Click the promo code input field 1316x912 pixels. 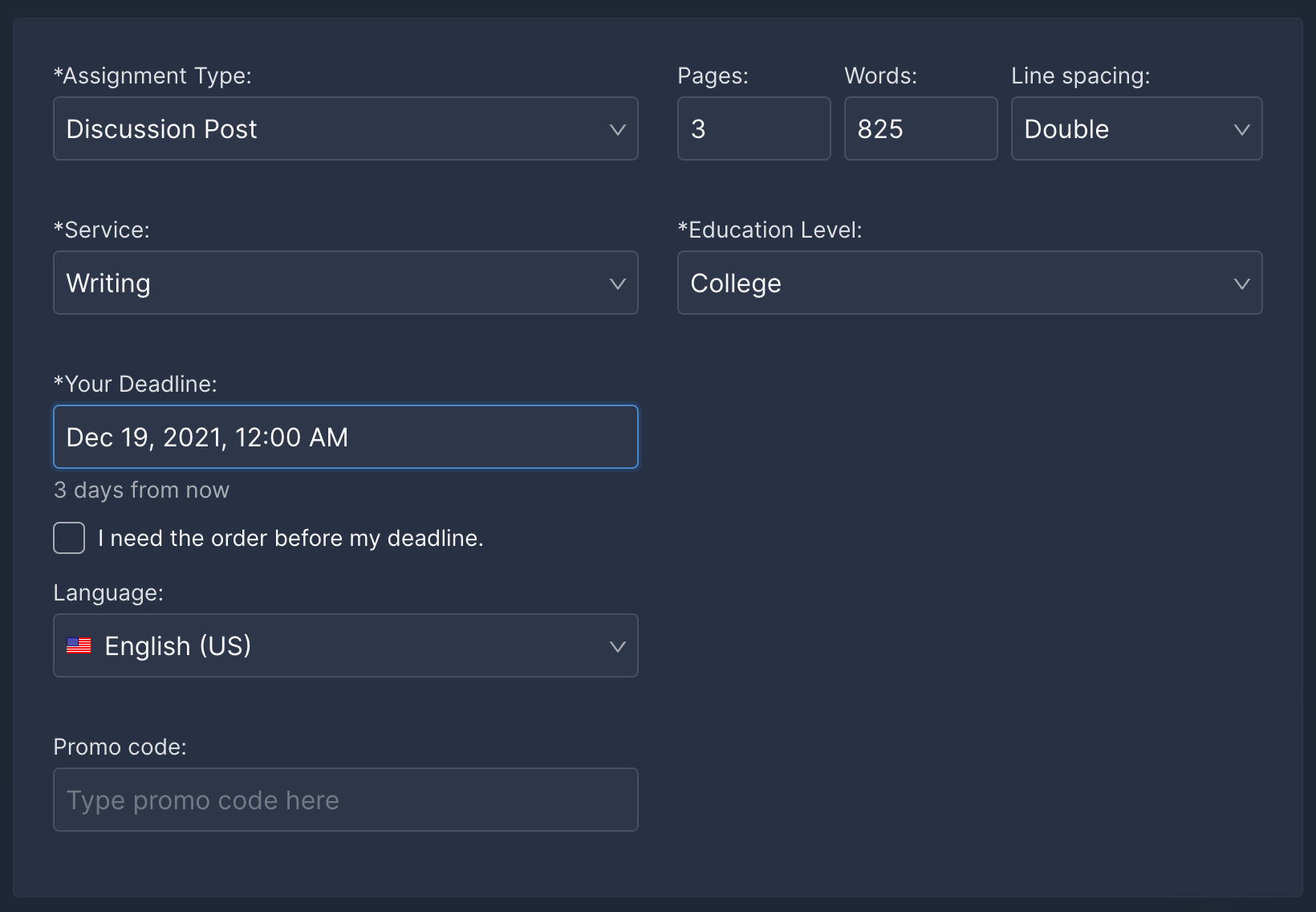[345, 800]
